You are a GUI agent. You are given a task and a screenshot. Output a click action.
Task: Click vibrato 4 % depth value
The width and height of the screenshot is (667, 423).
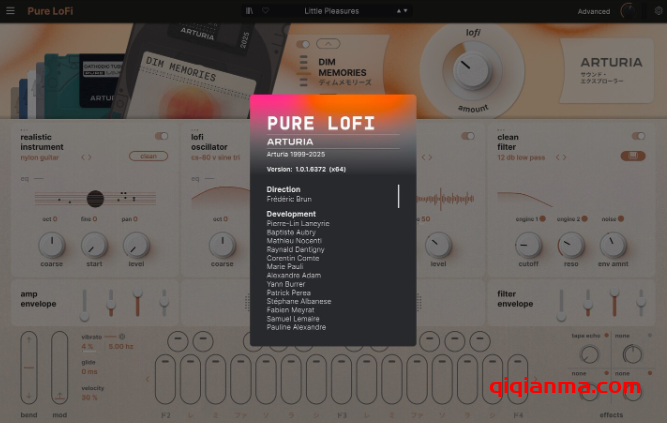coord(87,346)
